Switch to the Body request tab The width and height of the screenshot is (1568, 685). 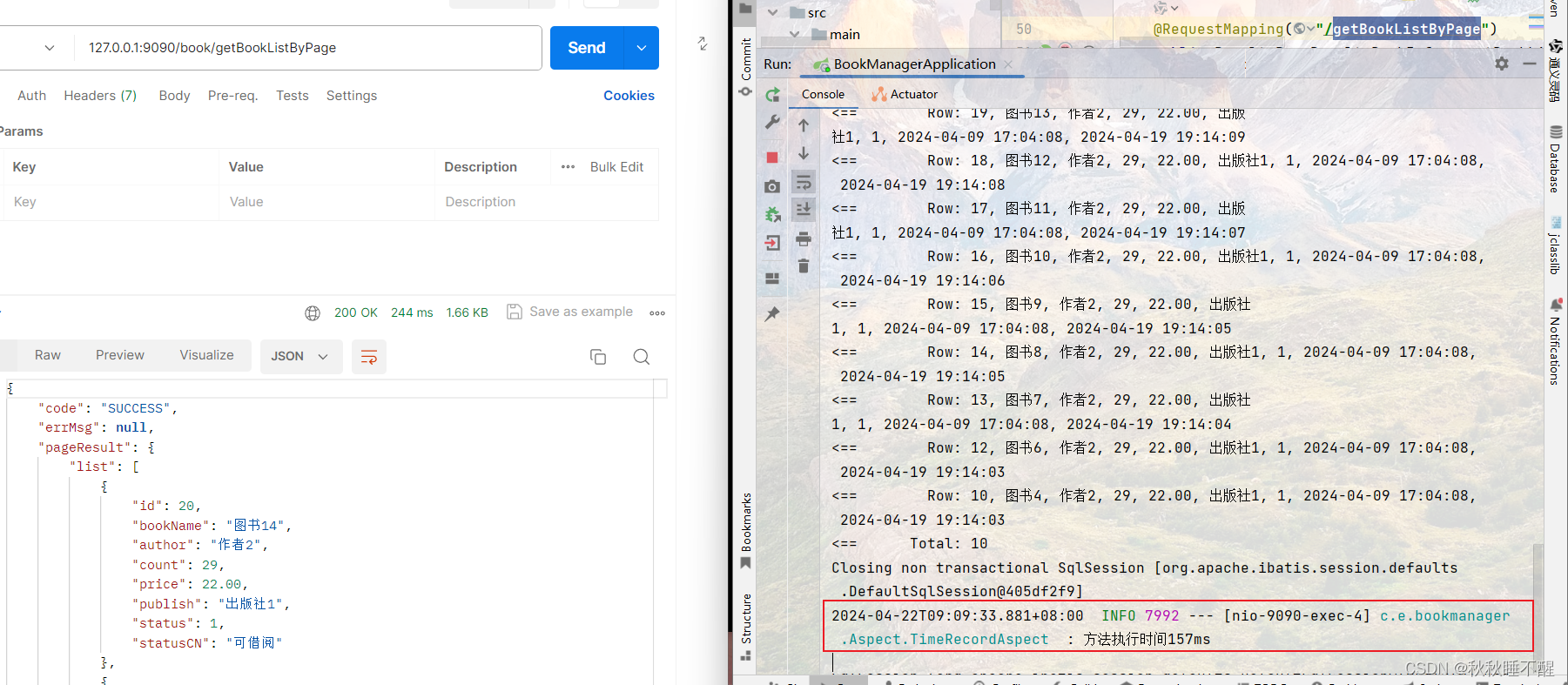pyautogui.click(x=174, y=96)
